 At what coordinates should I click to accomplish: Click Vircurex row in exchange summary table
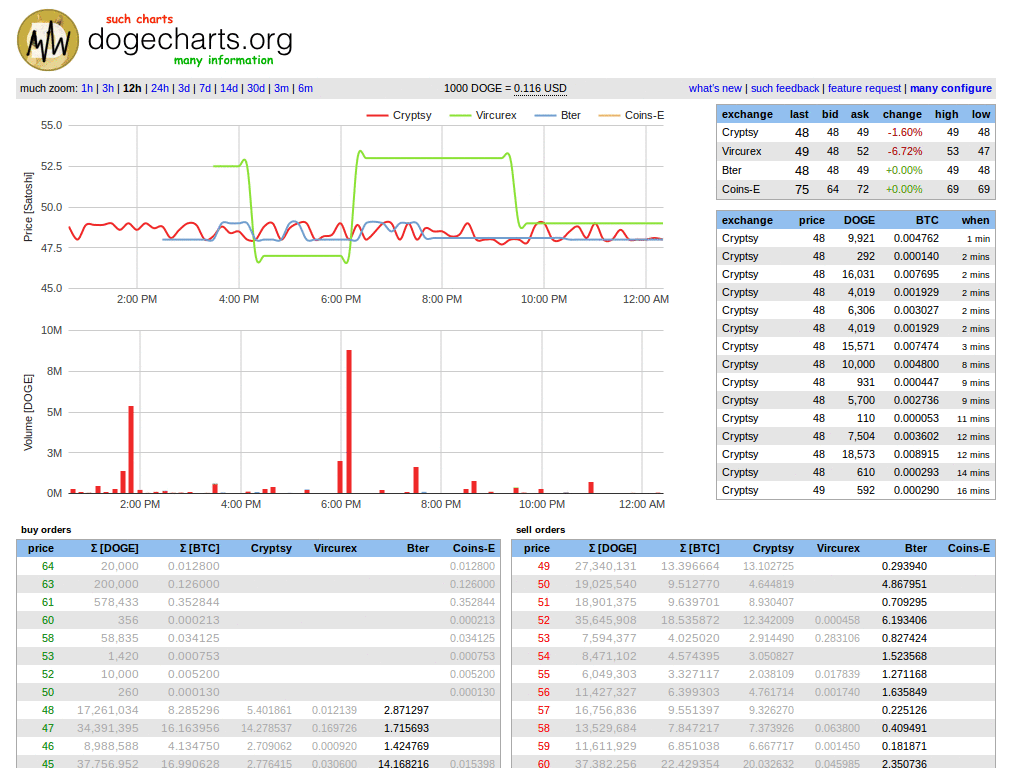point(856,152)
